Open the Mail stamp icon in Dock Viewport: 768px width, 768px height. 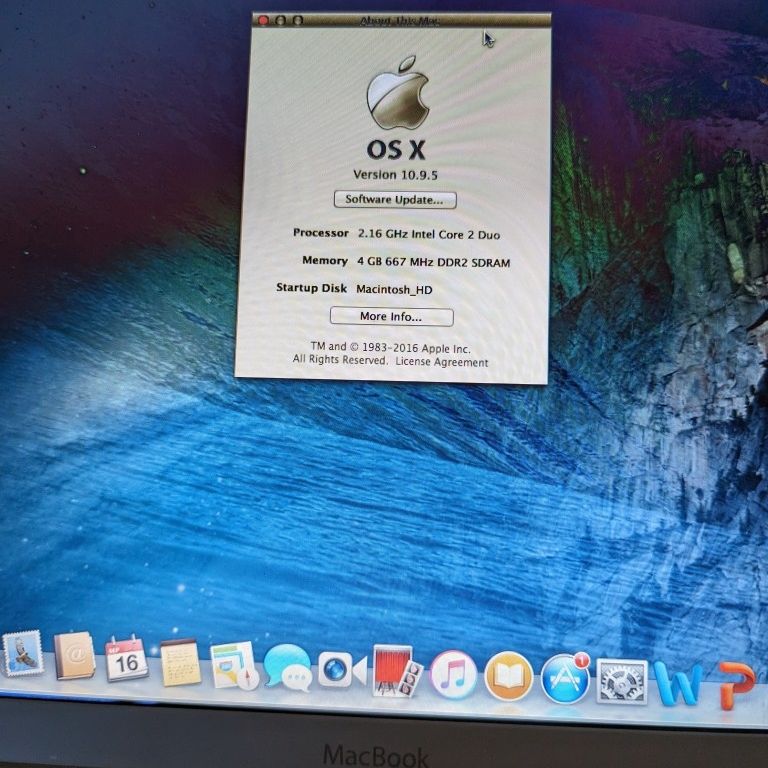pos(23,654)
